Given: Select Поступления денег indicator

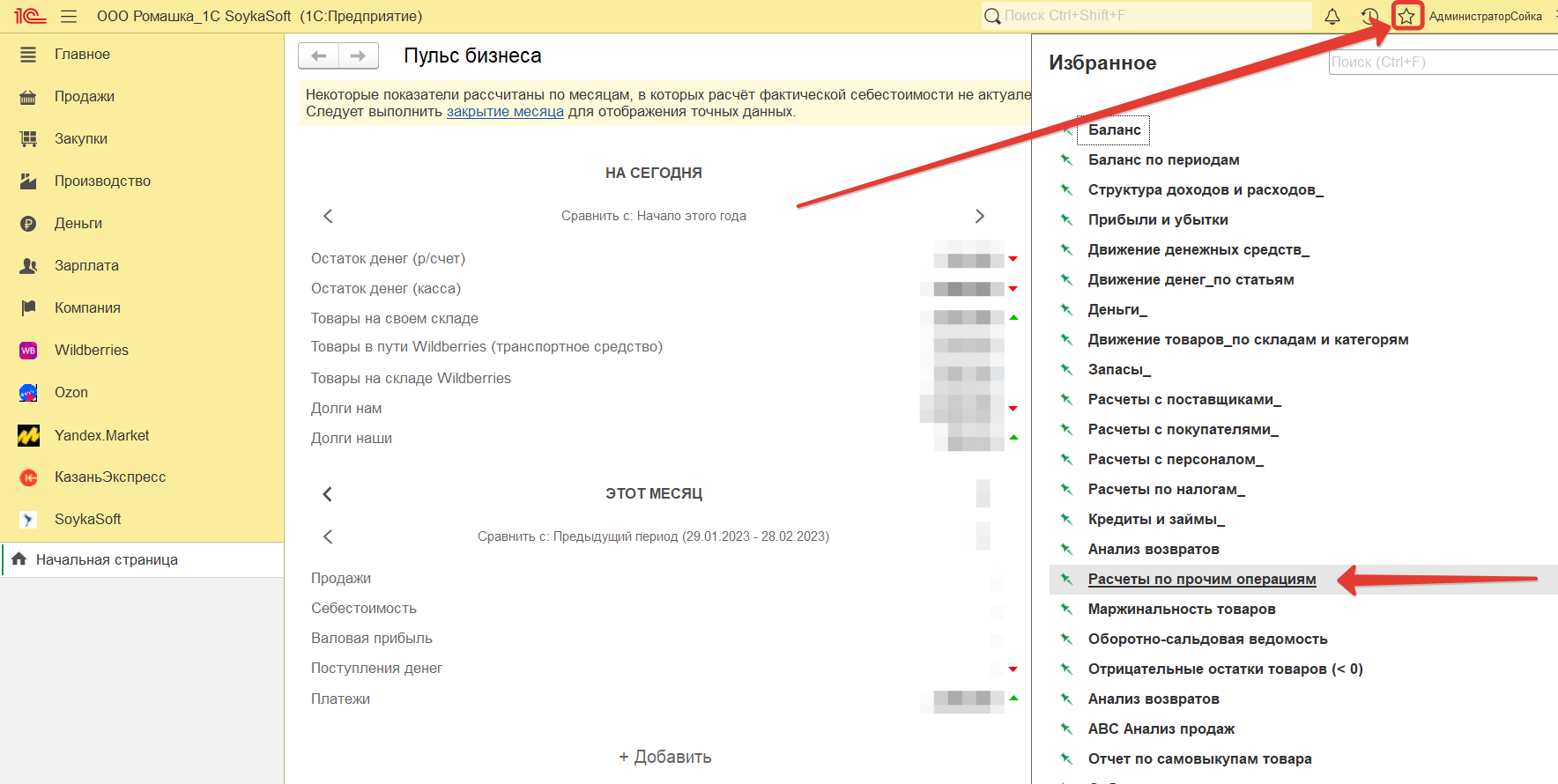Looking at the screenshot, I should point(376,669).
